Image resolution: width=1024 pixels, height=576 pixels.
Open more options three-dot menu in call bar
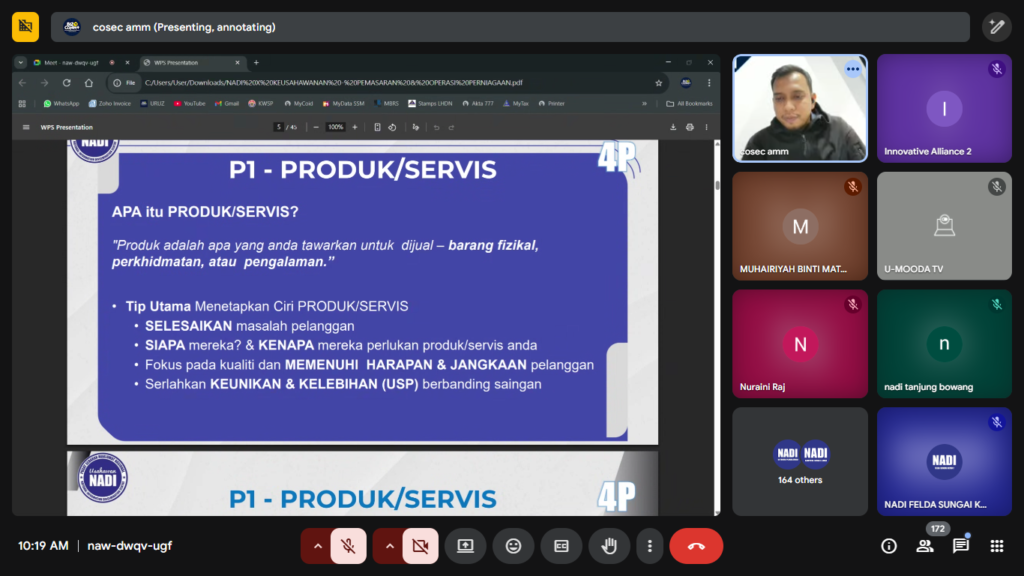(x=650, y=546)
